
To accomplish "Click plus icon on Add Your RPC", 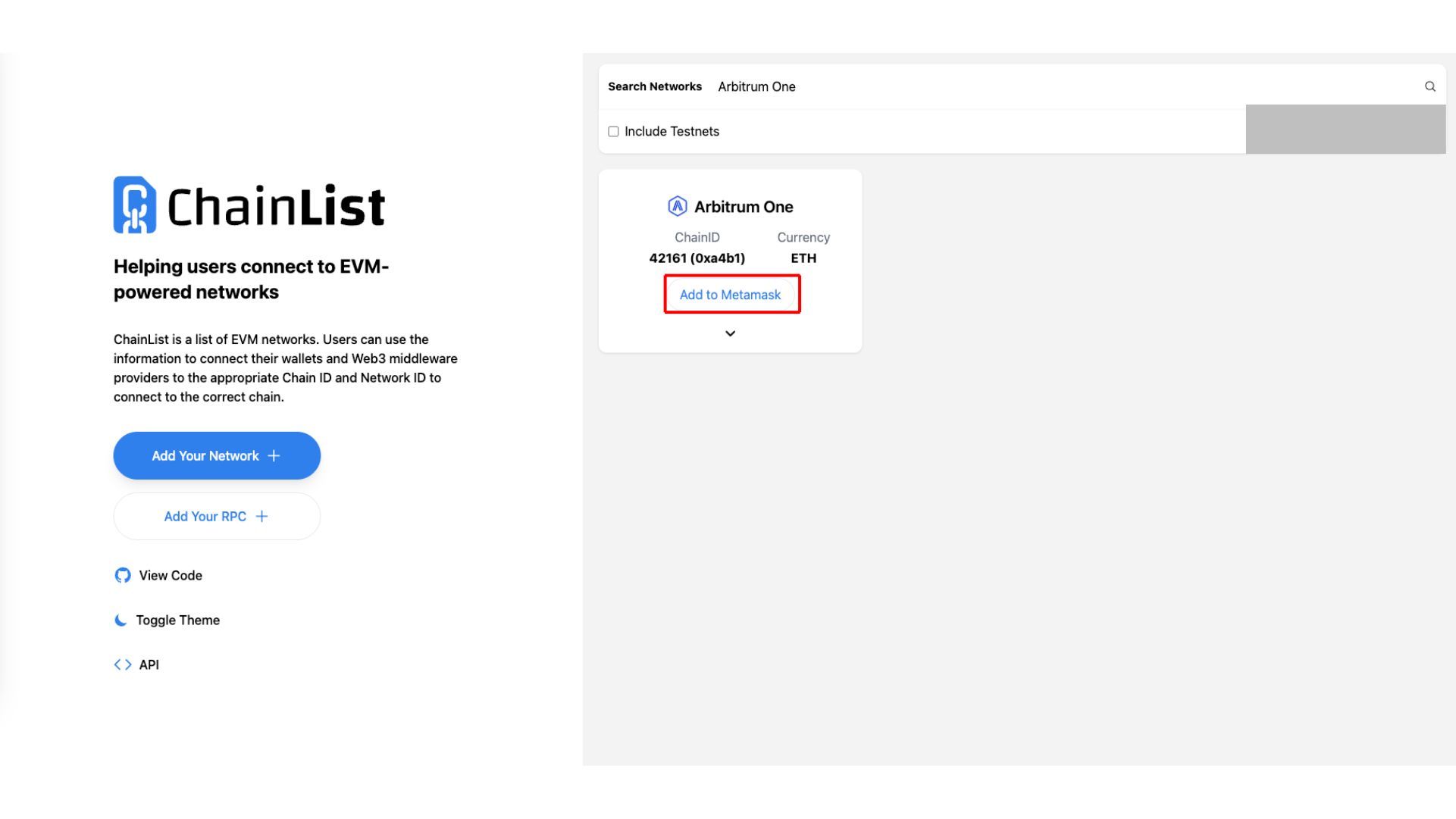I will [261, 517].
